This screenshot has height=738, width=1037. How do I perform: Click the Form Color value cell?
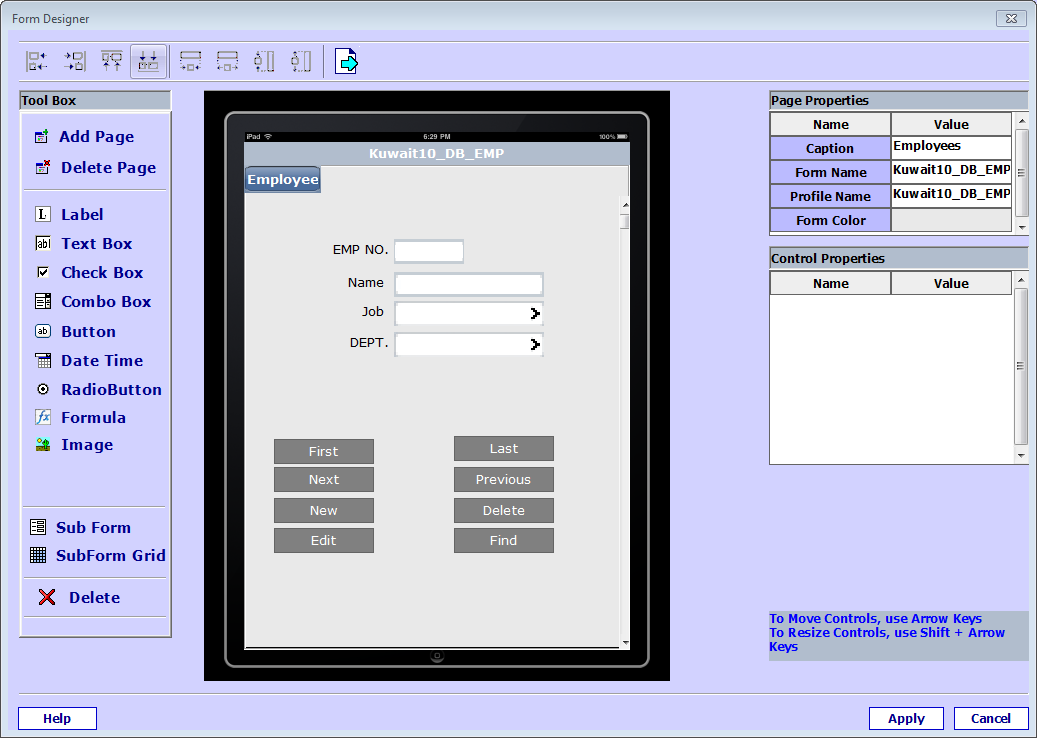(951, 221)
